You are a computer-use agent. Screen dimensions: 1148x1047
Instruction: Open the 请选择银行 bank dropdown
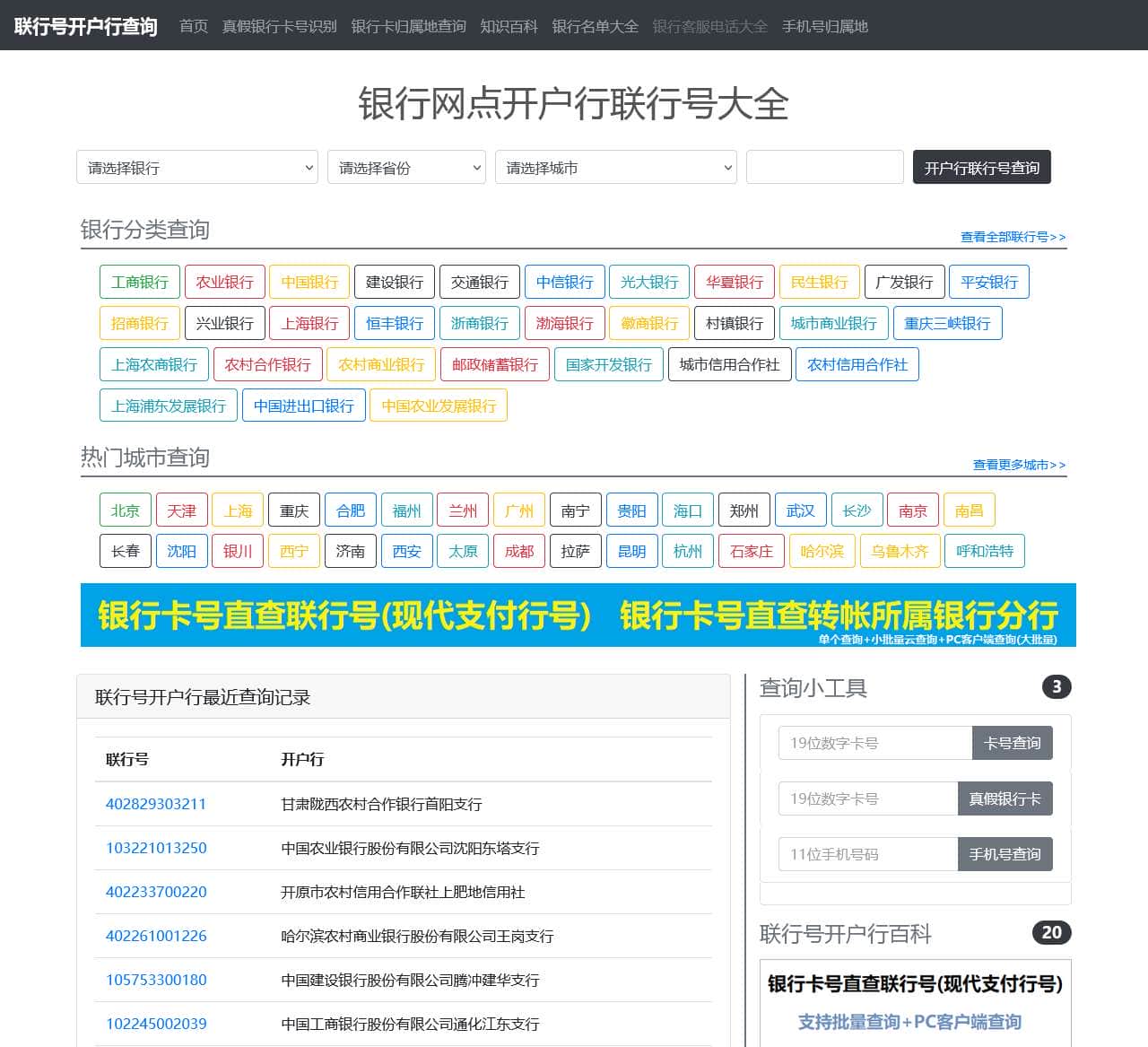(197, 168)
